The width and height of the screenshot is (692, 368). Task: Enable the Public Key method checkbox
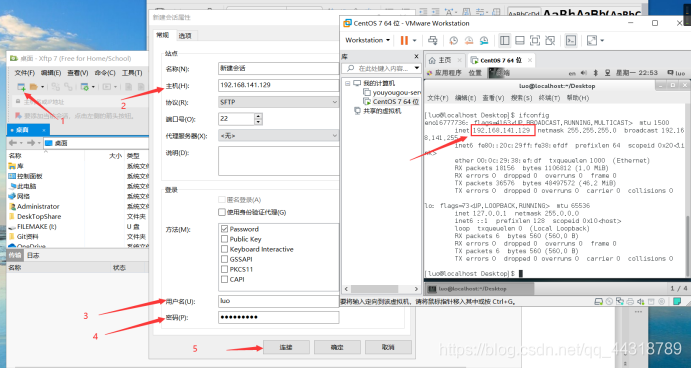224,239
